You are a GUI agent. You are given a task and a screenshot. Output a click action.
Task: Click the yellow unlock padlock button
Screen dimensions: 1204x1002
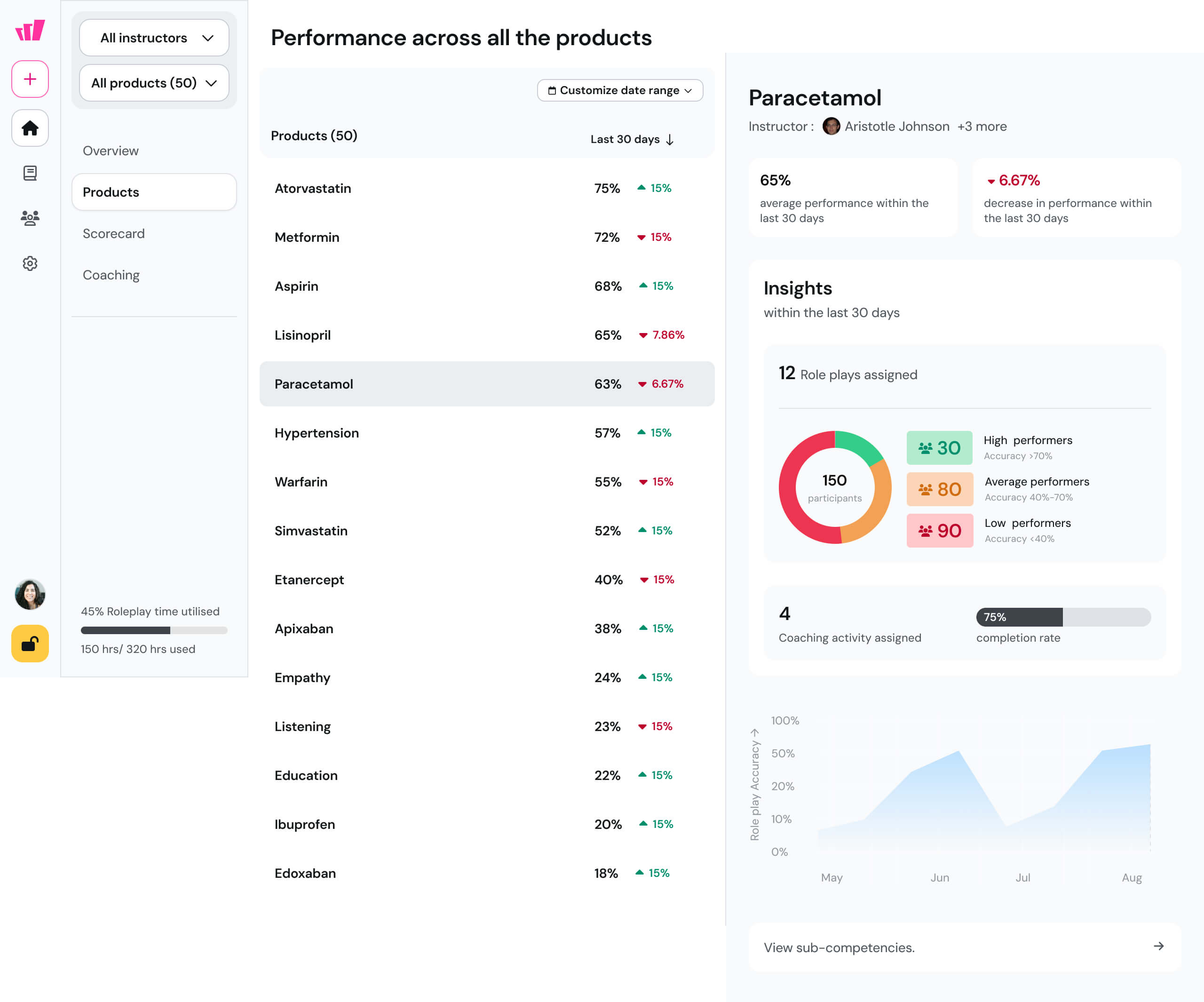coord(30,644)
